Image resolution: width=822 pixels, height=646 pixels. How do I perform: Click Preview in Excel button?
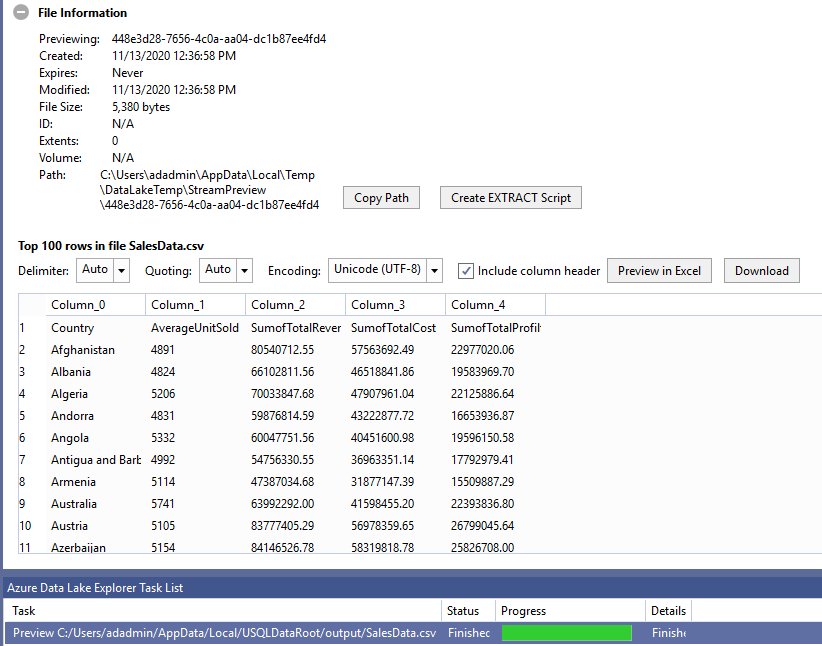659,271
